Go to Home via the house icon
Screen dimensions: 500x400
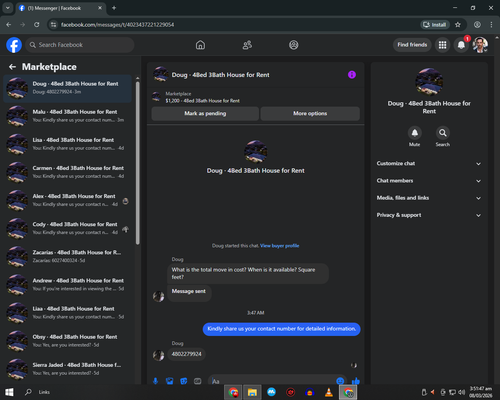[x=200, y=45]
